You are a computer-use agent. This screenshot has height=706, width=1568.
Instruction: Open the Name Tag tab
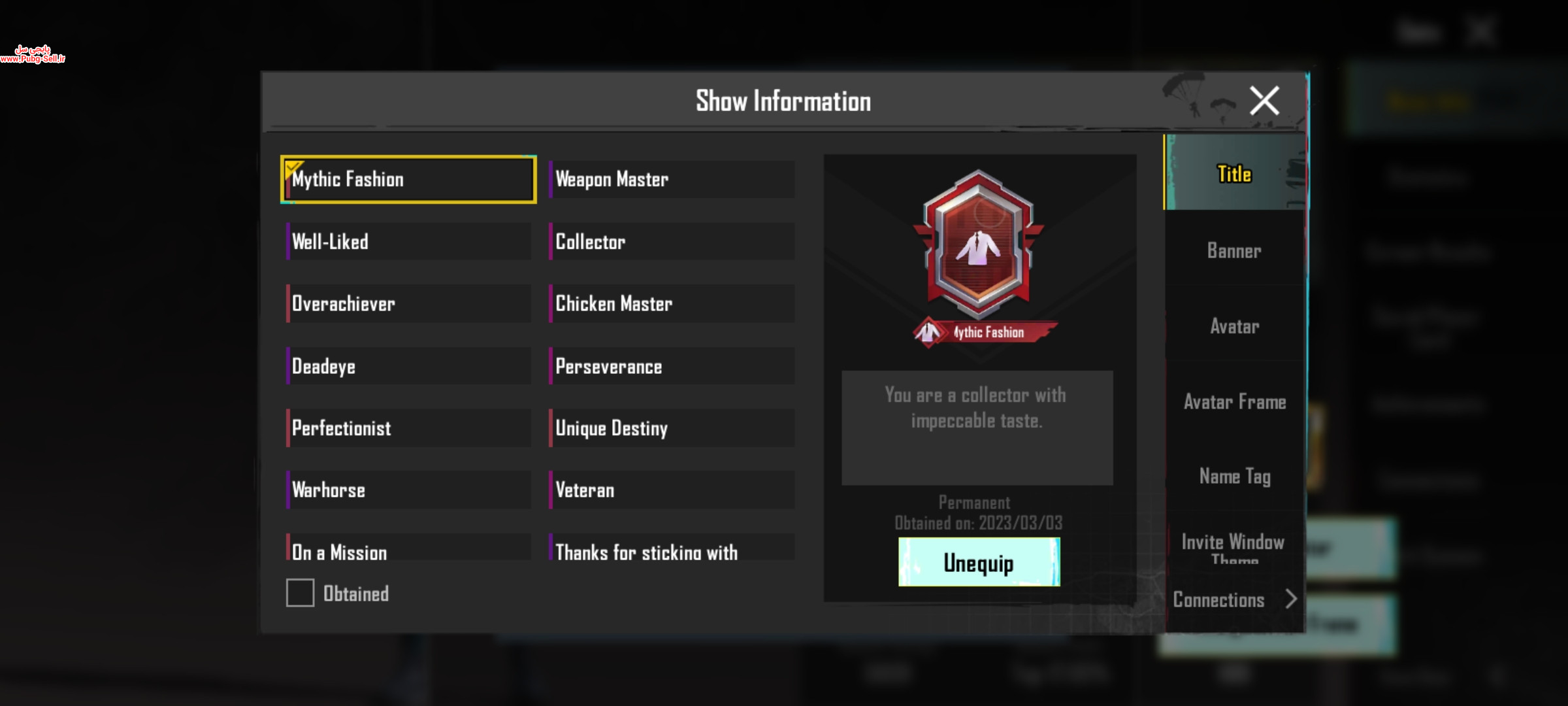pyautogui.click(x=1234, y=476)
